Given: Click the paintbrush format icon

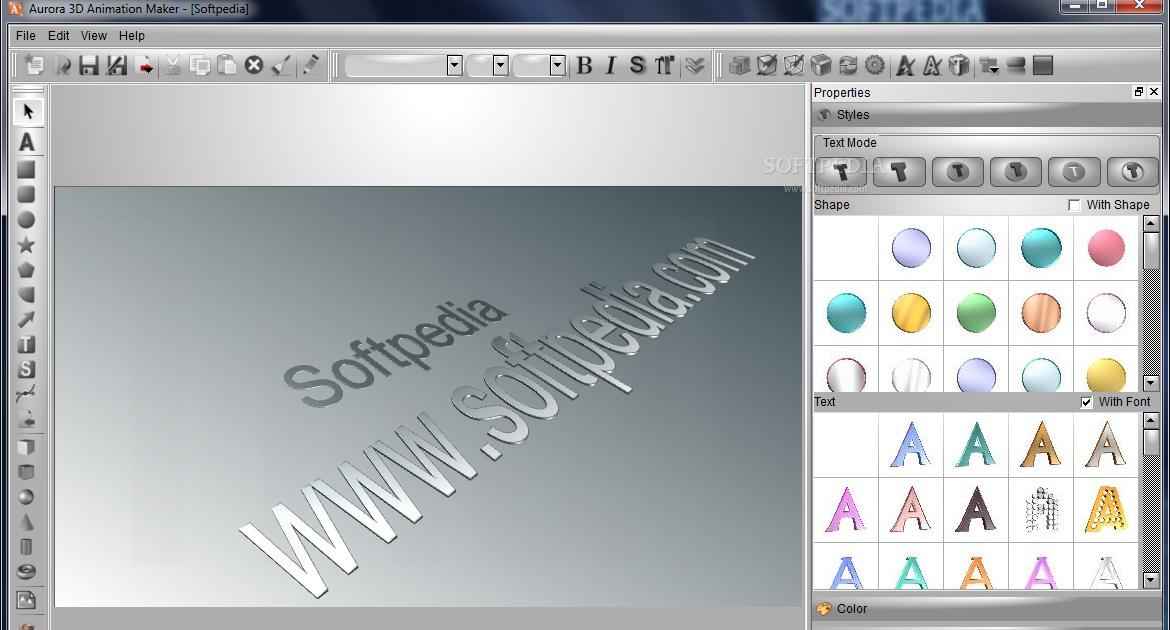Looking at the screenshot, I should pyautogui.click(x=281, y=66).
